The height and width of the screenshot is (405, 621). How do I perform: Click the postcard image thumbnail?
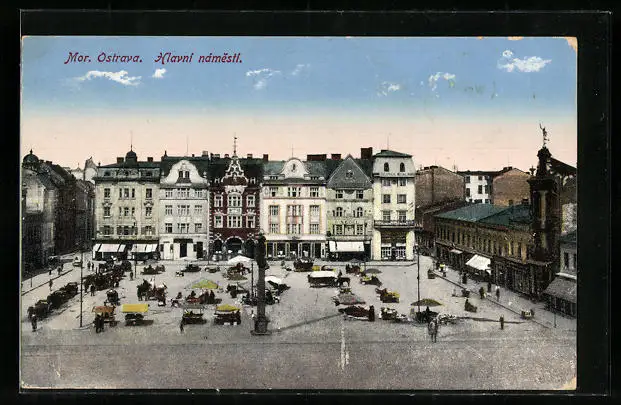point(298,213)
